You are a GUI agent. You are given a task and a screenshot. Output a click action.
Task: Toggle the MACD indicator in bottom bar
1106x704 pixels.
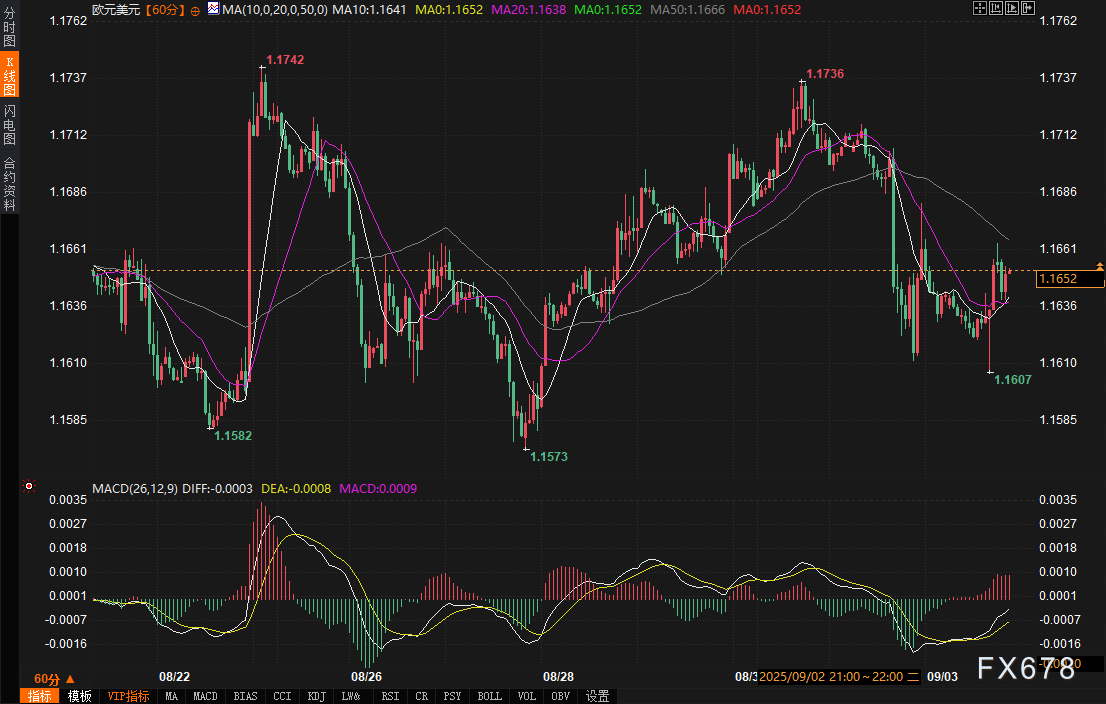click(x=205, y=696)
